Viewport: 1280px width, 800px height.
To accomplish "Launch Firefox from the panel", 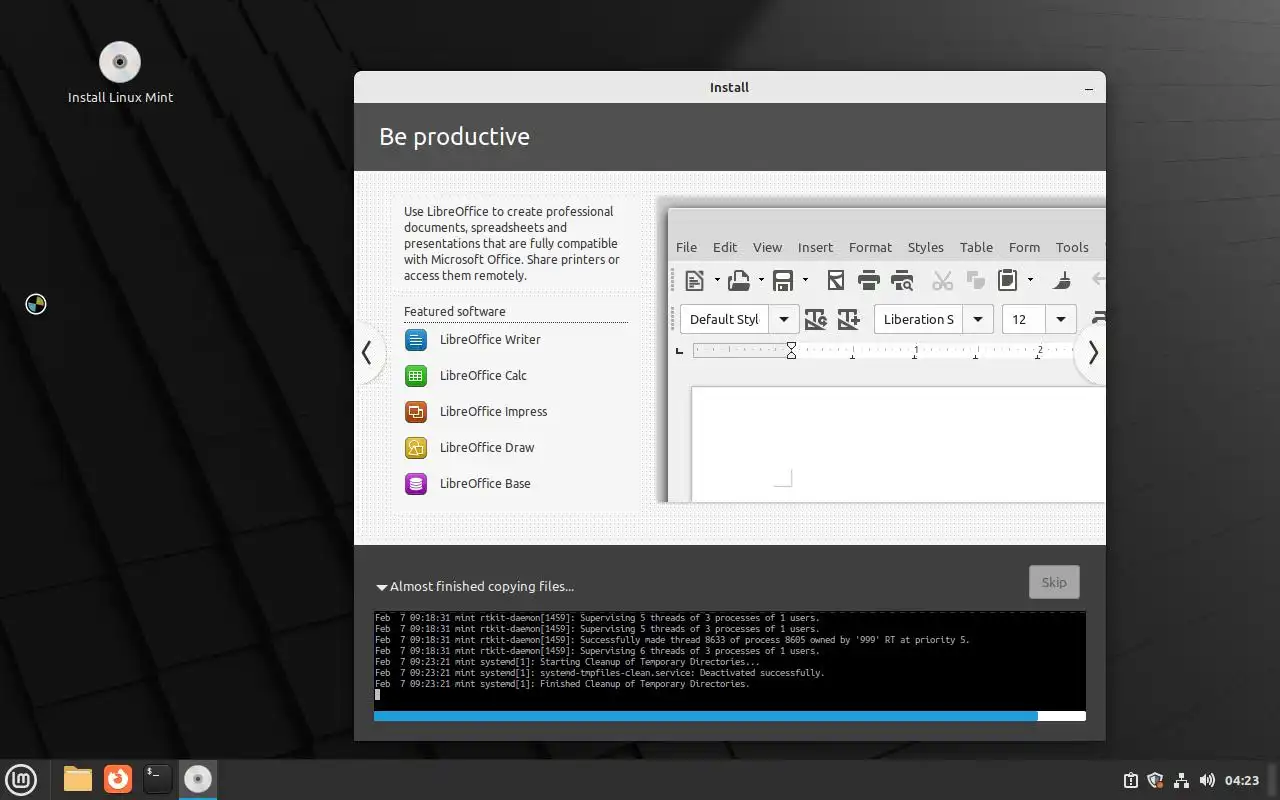I will 118,778.
